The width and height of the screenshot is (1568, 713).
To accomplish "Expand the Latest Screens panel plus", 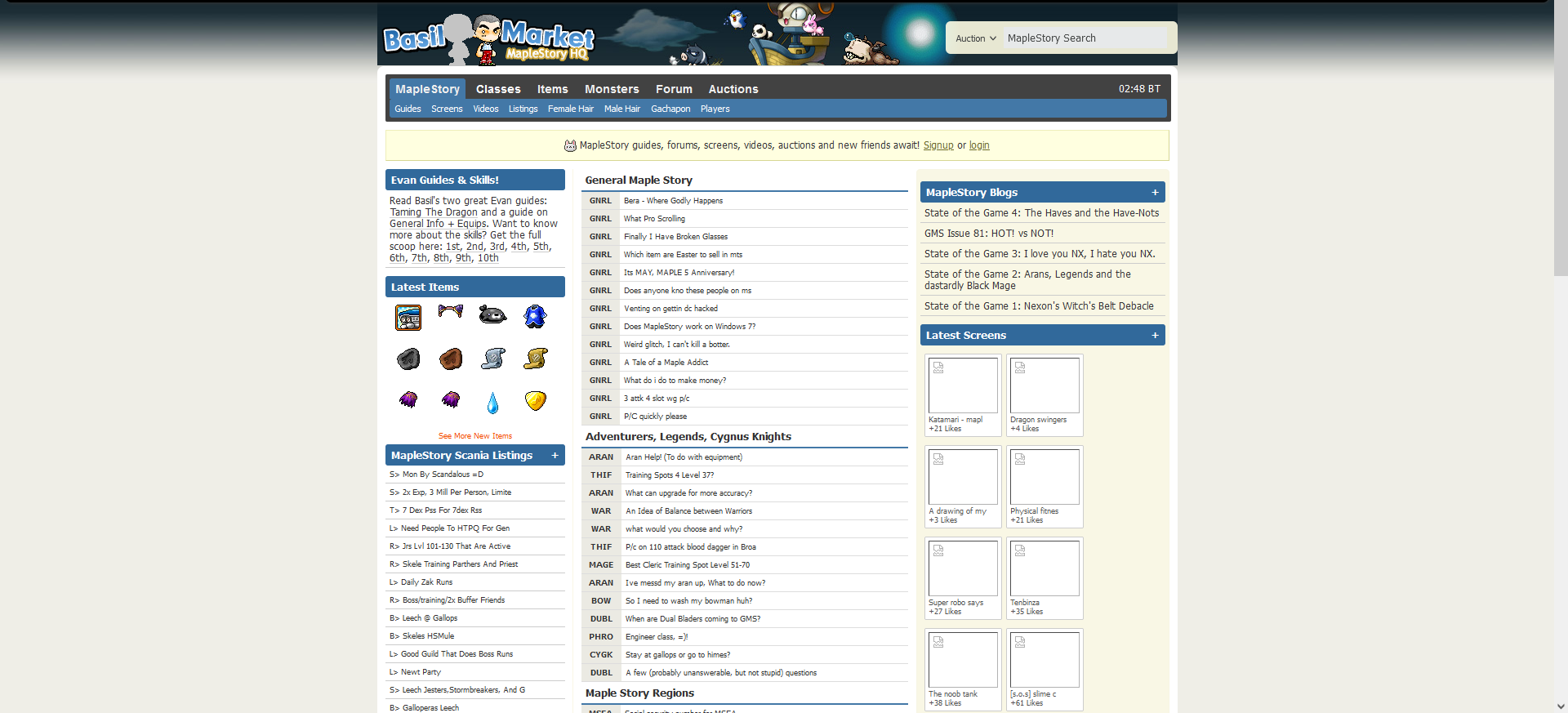I will coord(1155,336).
